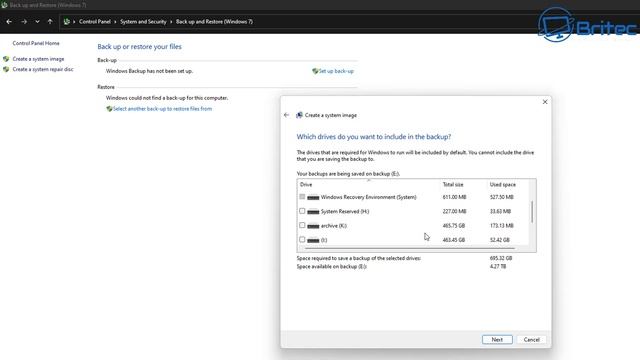Image resolution: width=640 pixels, height=360 pixels.
Task: Select 'System Reserved (H:)' row text
Action: pyautogui.click(x=345, y=211)
